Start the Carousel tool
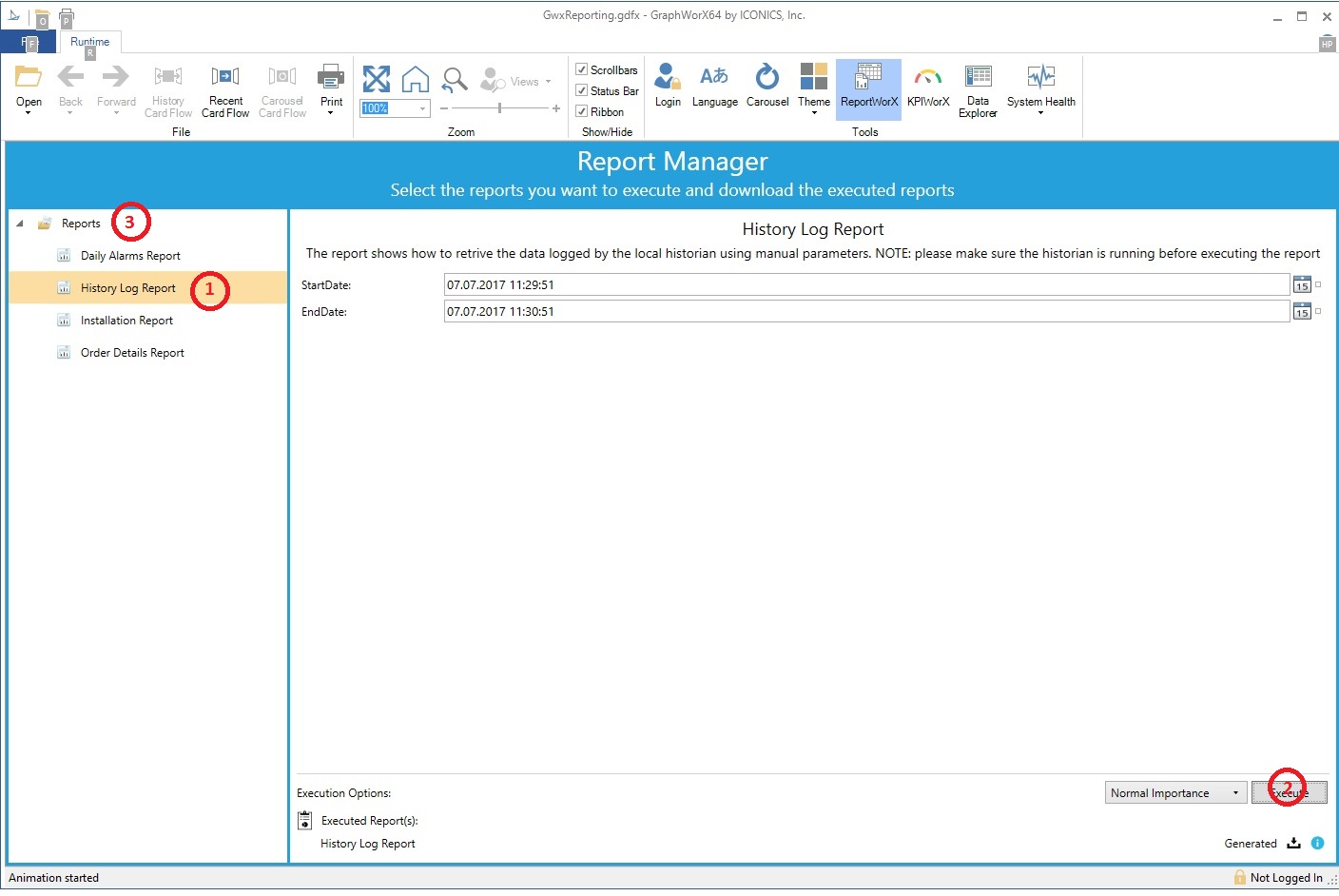Image resolution: width=1339 pixels, height=896 pixels. click(x=767, y=86)
